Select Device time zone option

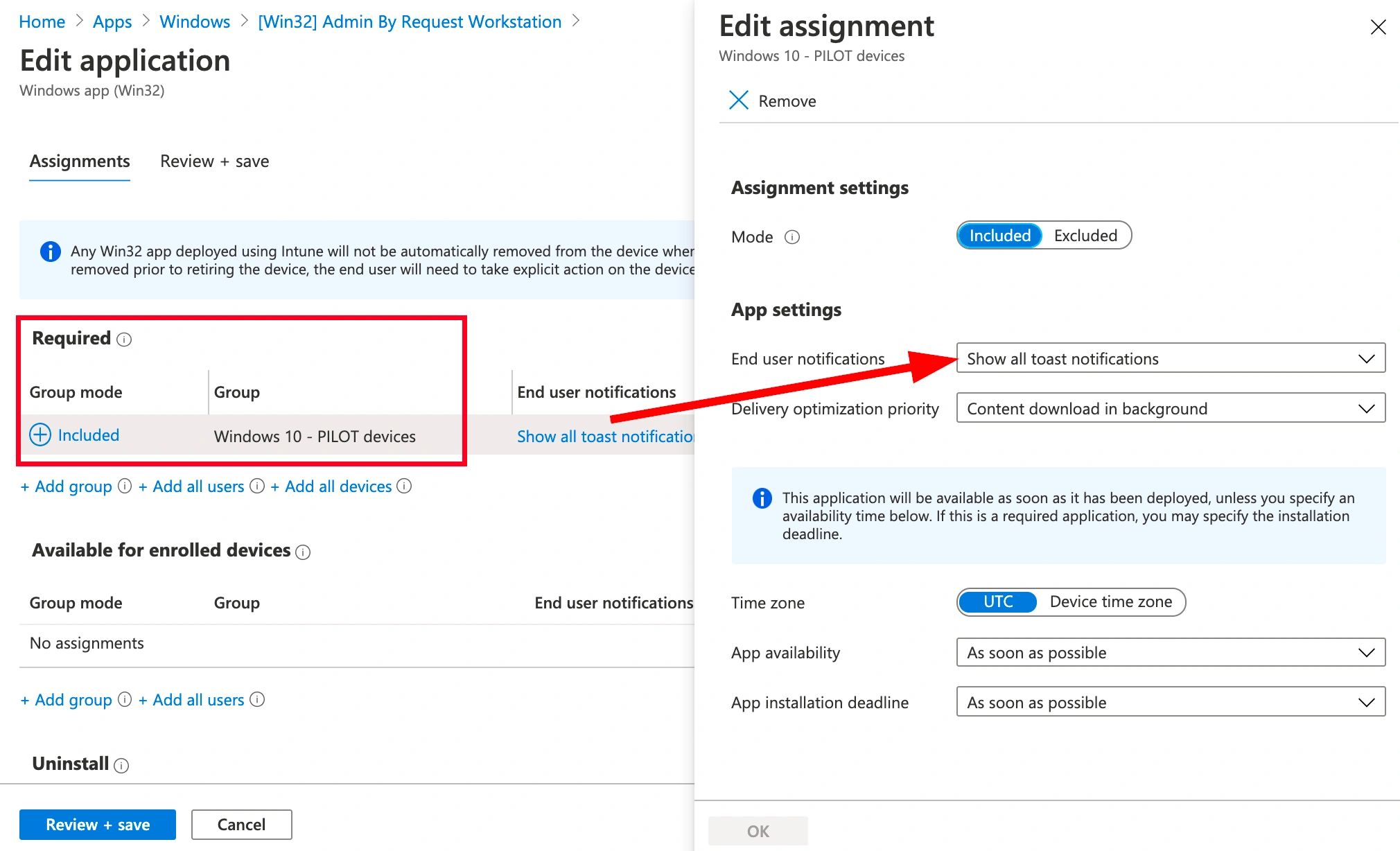(1110, 602)
